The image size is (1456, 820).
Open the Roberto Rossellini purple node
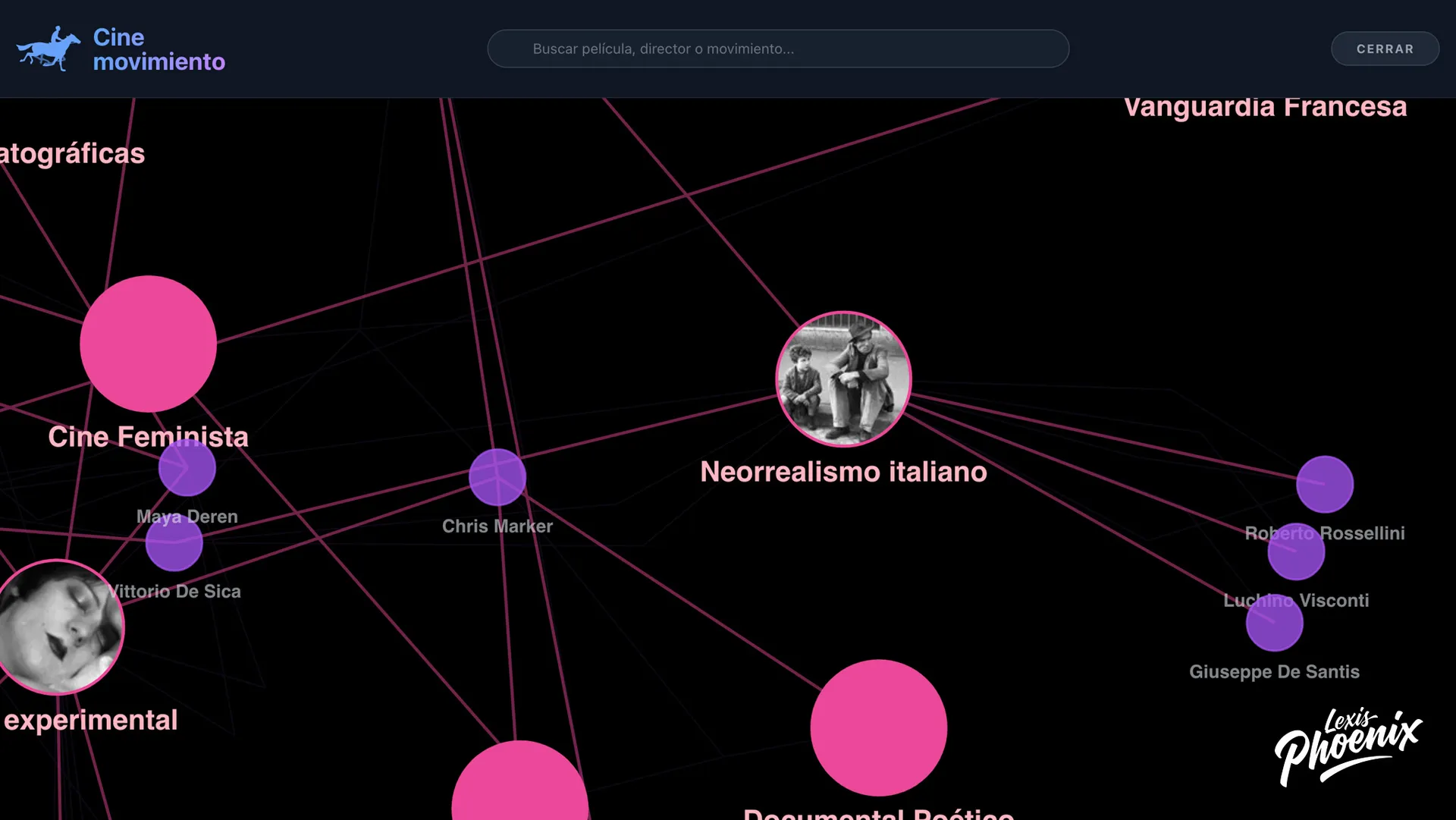point(1325,484)
